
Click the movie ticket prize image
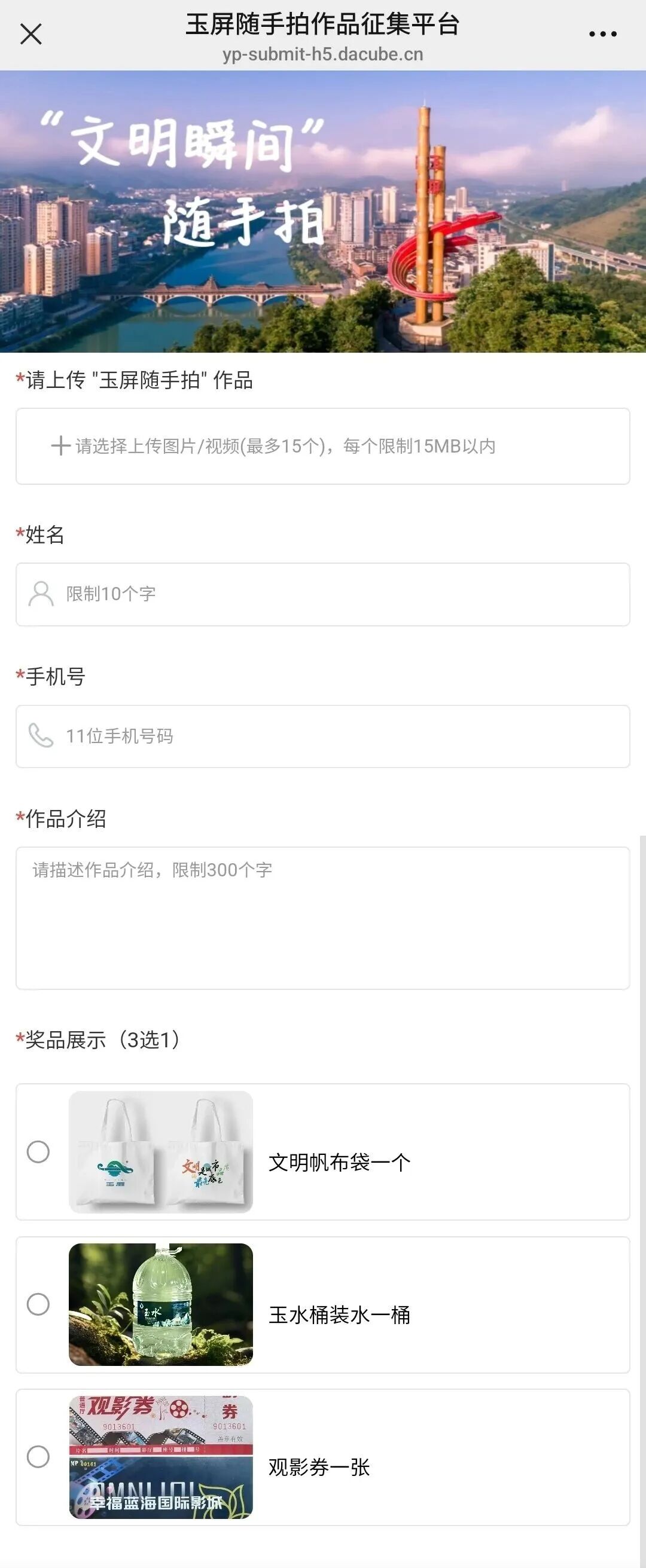coord(161,1457)
